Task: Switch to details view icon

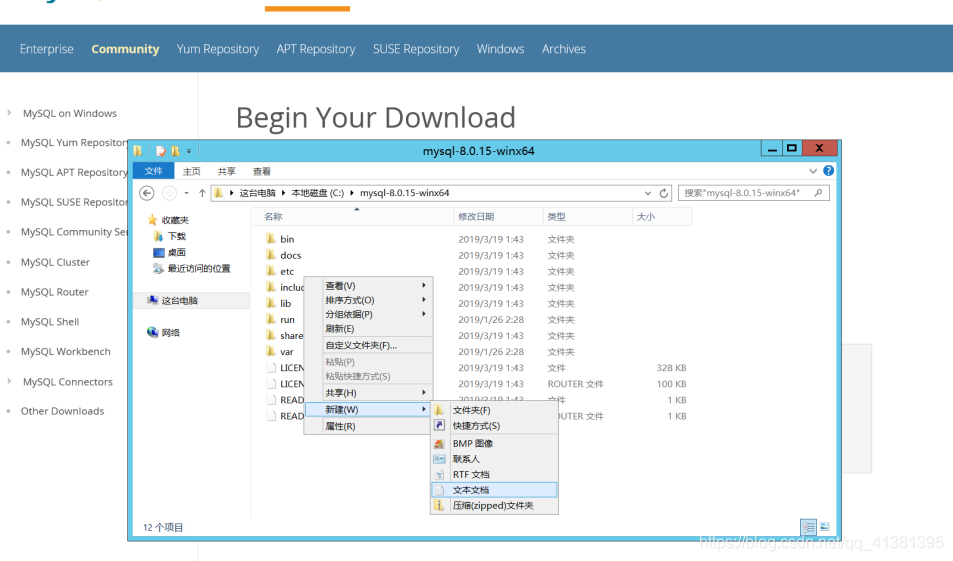Action: pyautogui.click(x=808, y=527)
